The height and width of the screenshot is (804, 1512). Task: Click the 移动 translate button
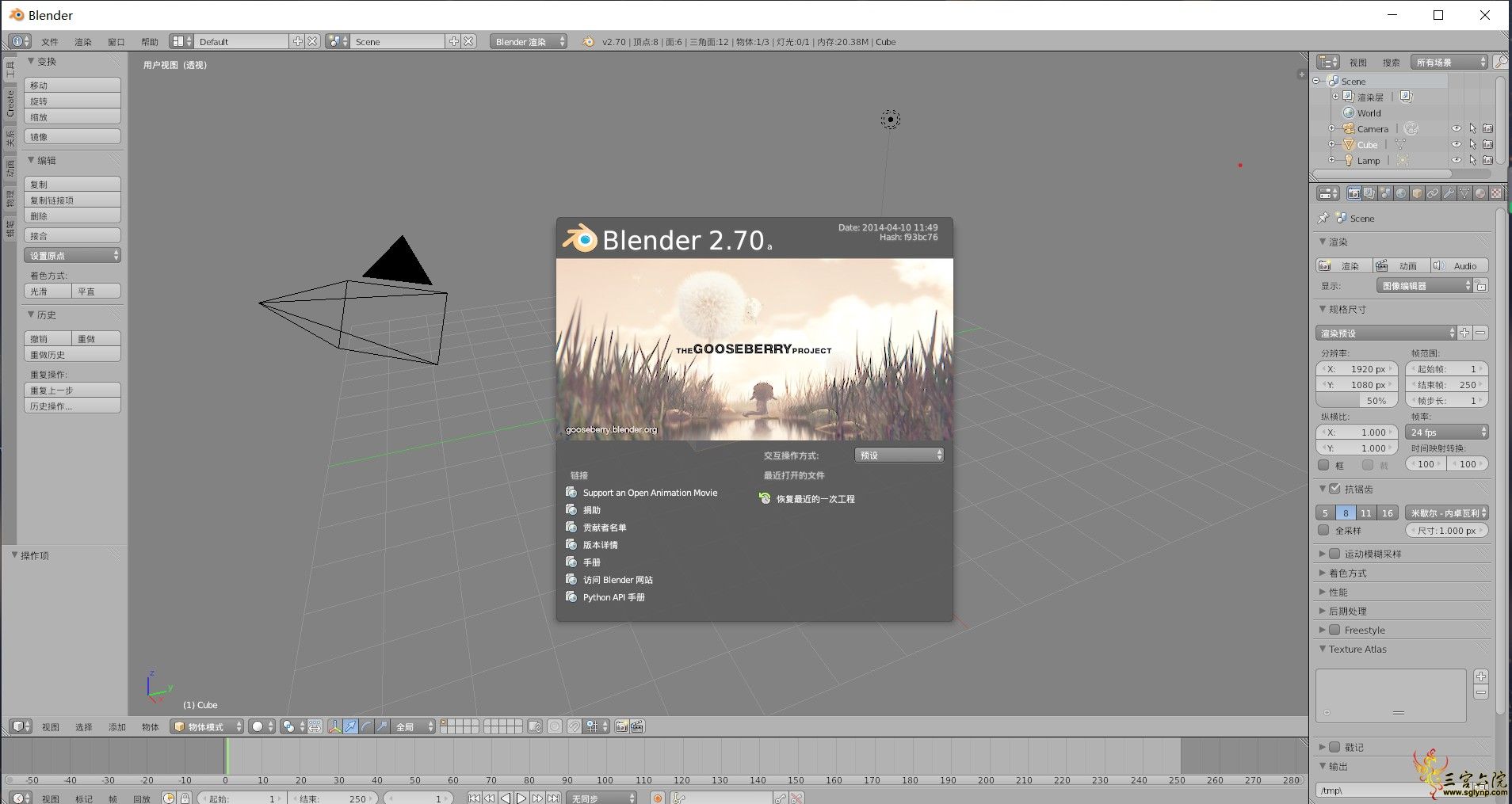pos(72,85)
